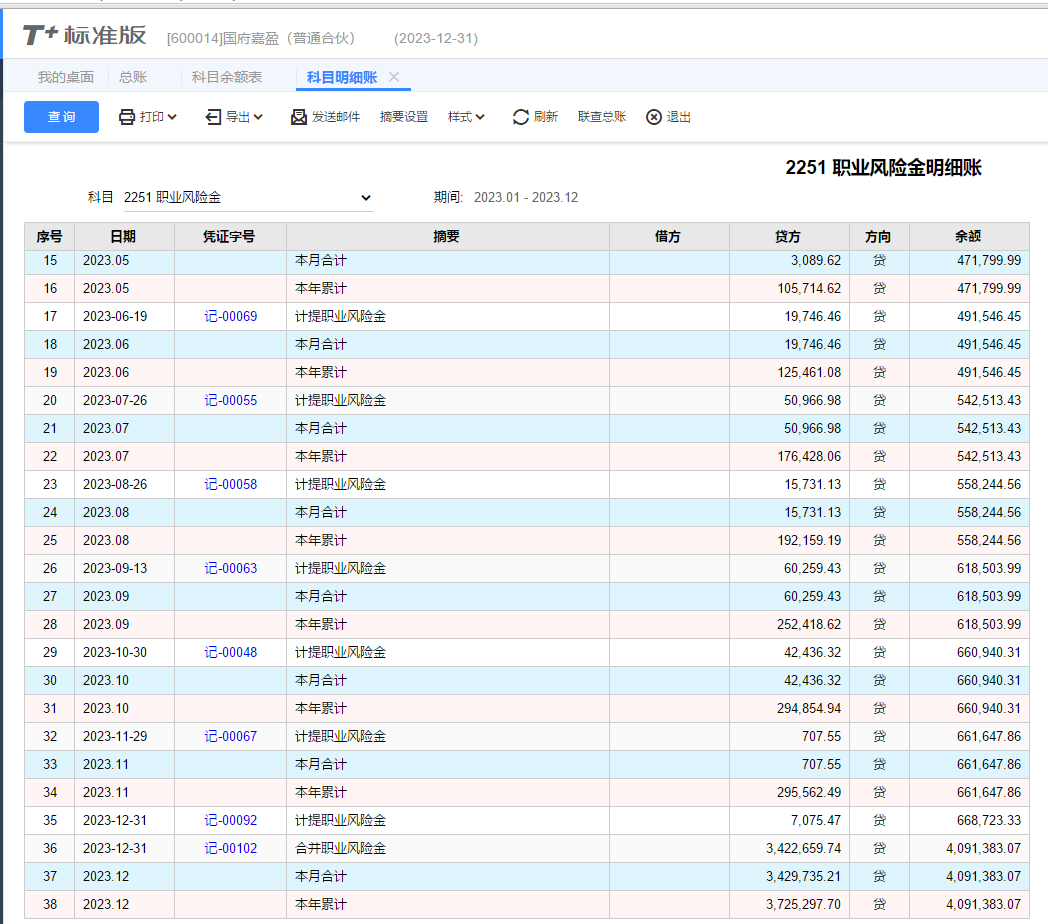This screenshot has height=924, width=1048.
Task: Click the blue 查询 button
Action: tap(61, 117)
